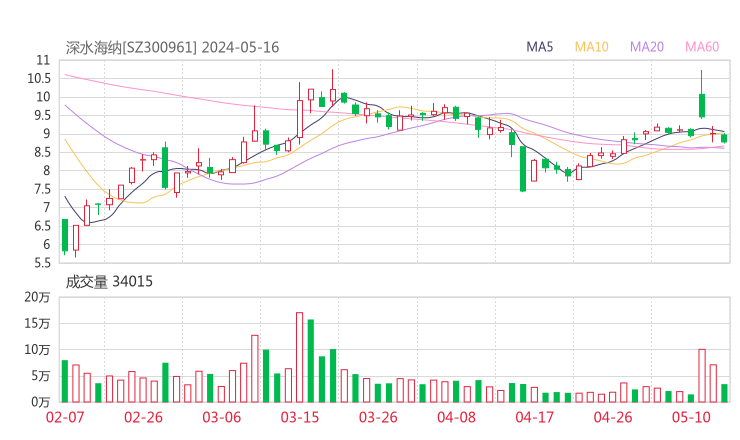Click the 0万 volume axis label
This screenshot has height=440, width=740.
tap(40, 402)
